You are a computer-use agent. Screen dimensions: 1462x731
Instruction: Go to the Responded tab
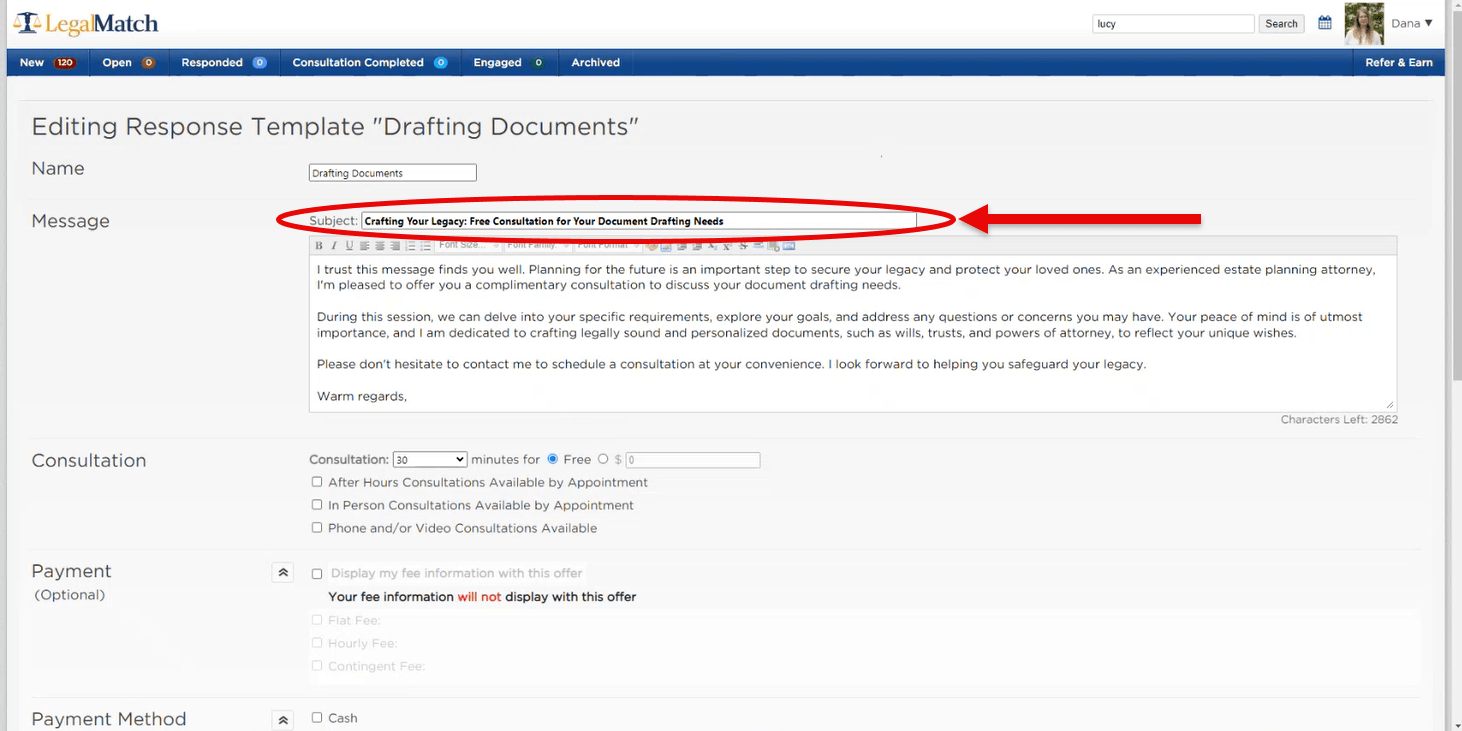click(x=223, y=62)
